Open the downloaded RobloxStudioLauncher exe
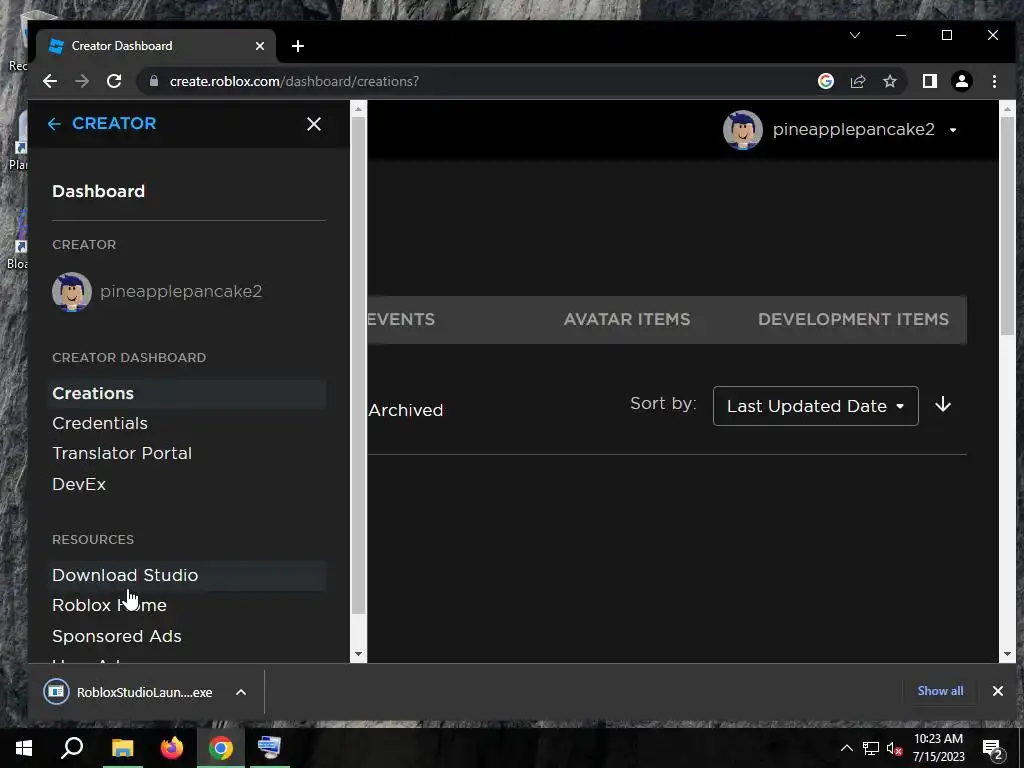The height and width of the screenshot is (768, 1024). click(x=128, y=692)
